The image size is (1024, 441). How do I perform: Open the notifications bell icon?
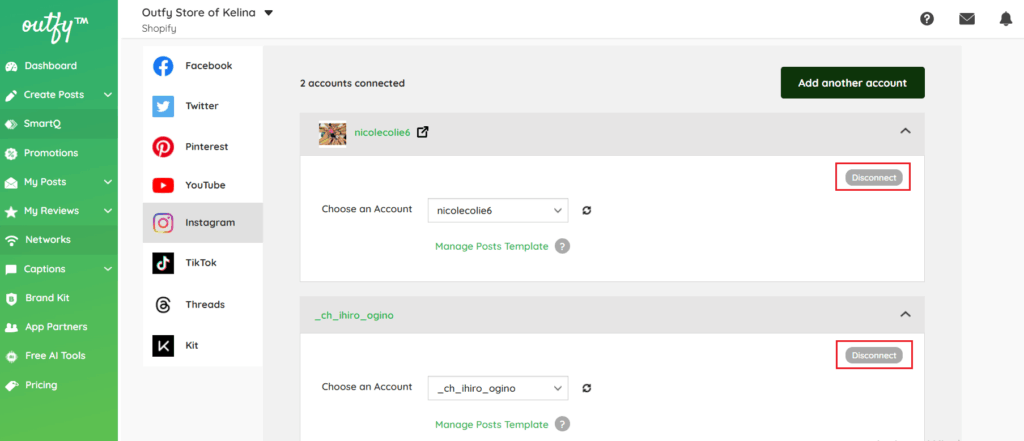click(1005, 18)
